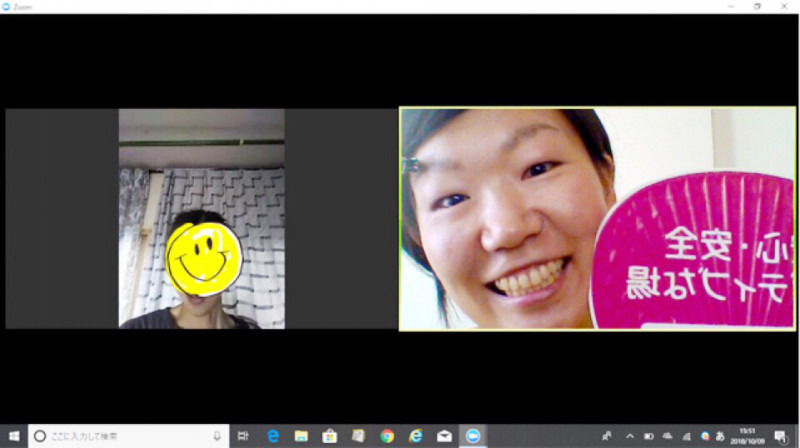Click the taskbar search input field
This screenshot has width=800, height=448.
click(x=120, y=436)
